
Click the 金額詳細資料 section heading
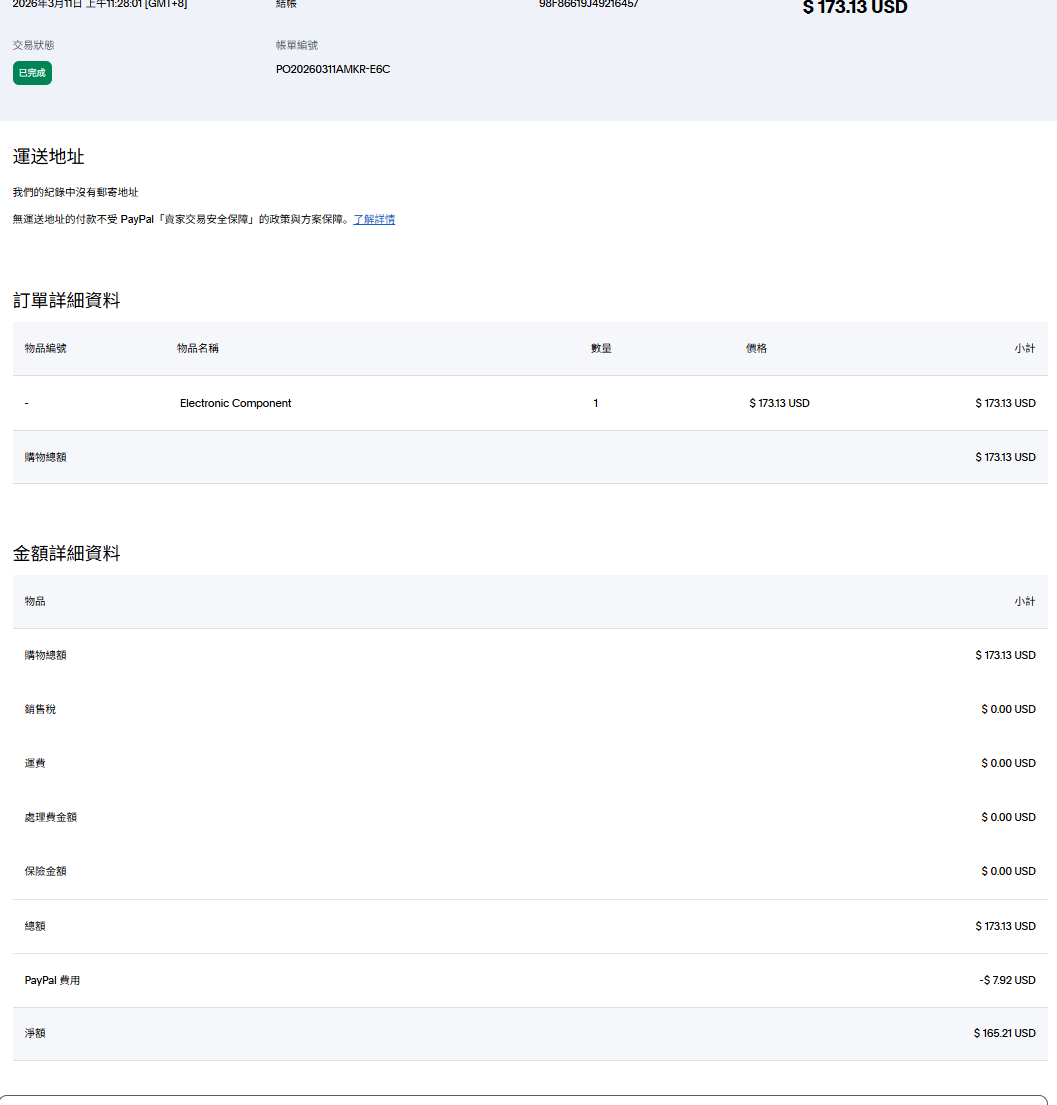[x=66, y=553]
